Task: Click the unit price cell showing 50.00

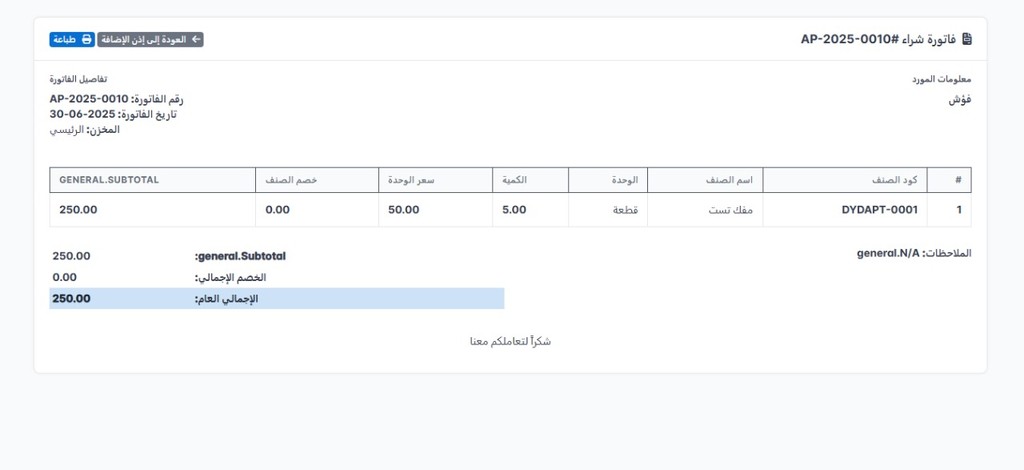Action: 404,210
